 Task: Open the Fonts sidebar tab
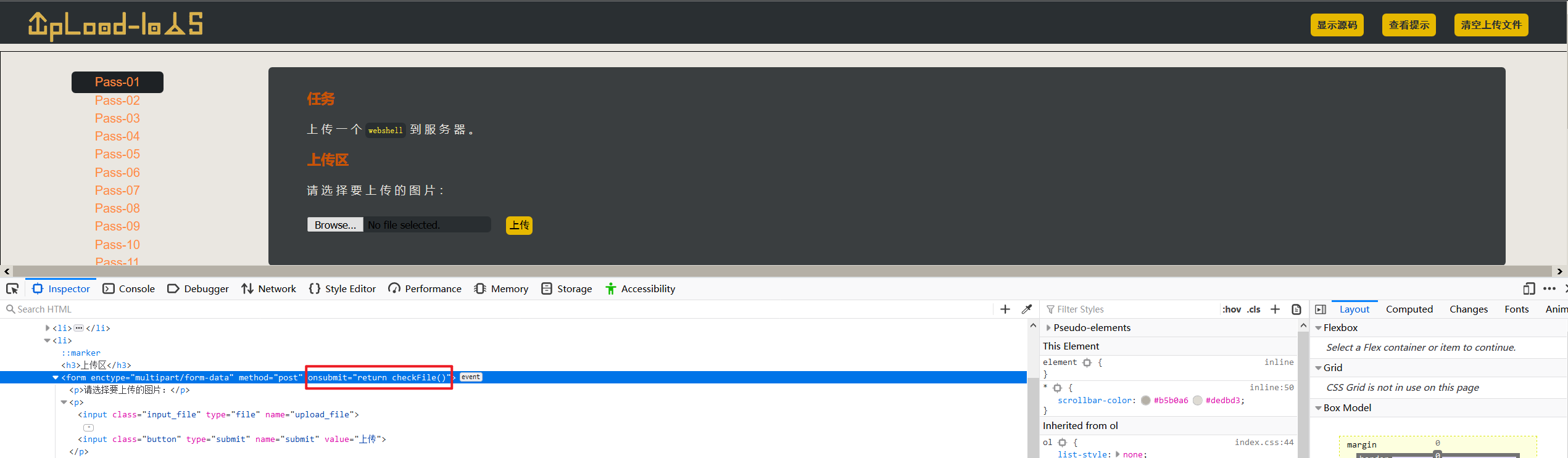point(1517,309)
